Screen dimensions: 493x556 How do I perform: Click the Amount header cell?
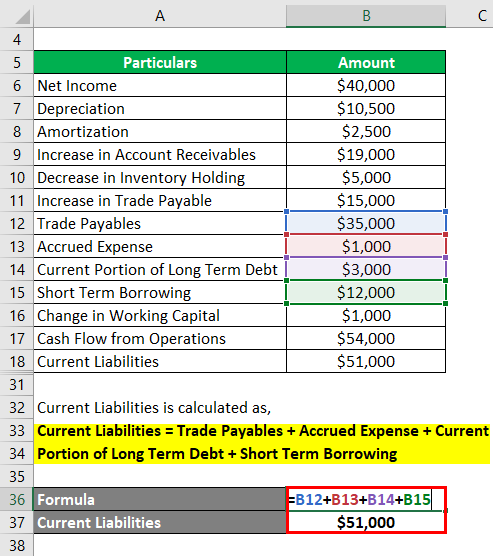(366, 62)
